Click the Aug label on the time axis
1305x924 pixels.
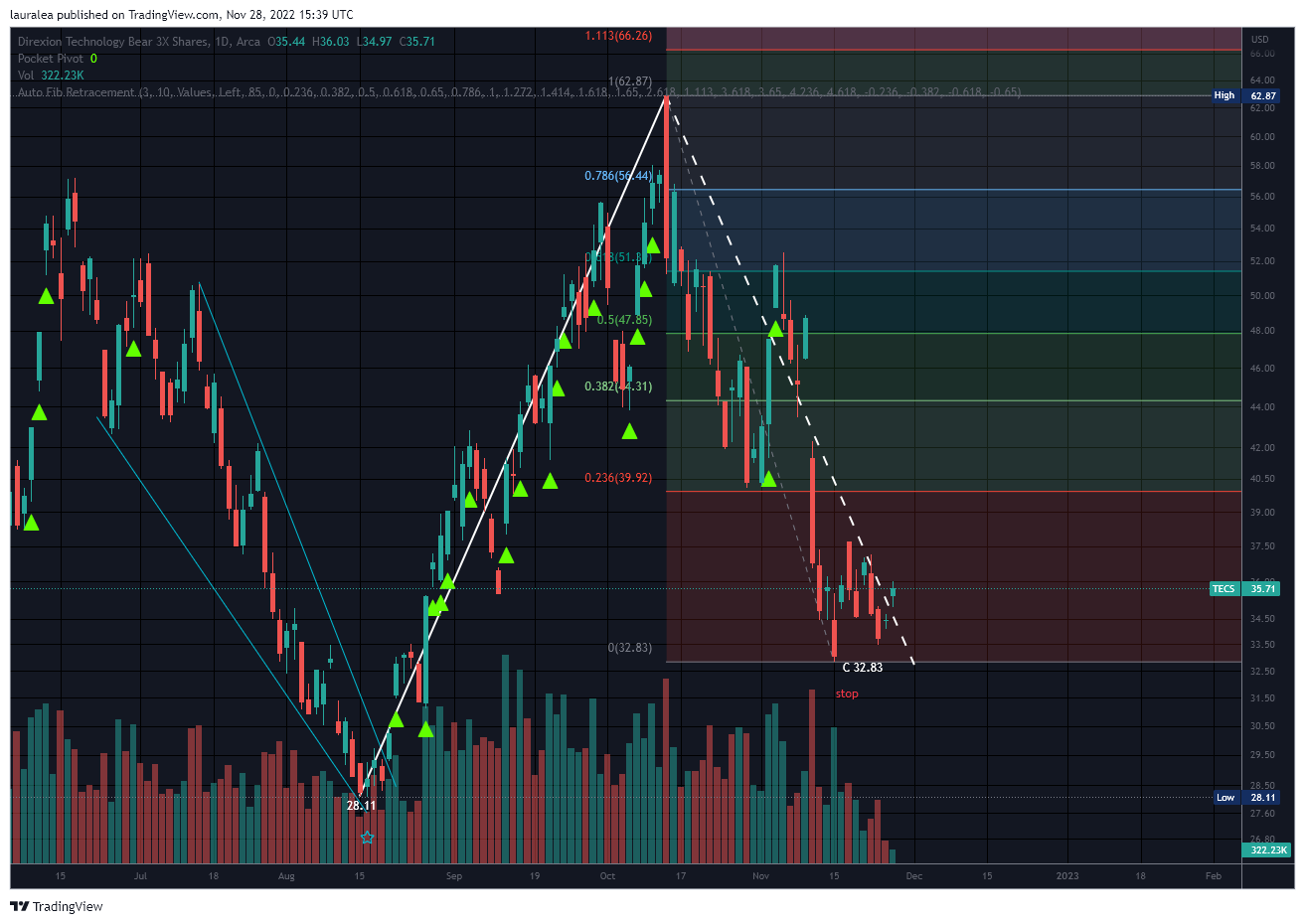coord(286,876)
